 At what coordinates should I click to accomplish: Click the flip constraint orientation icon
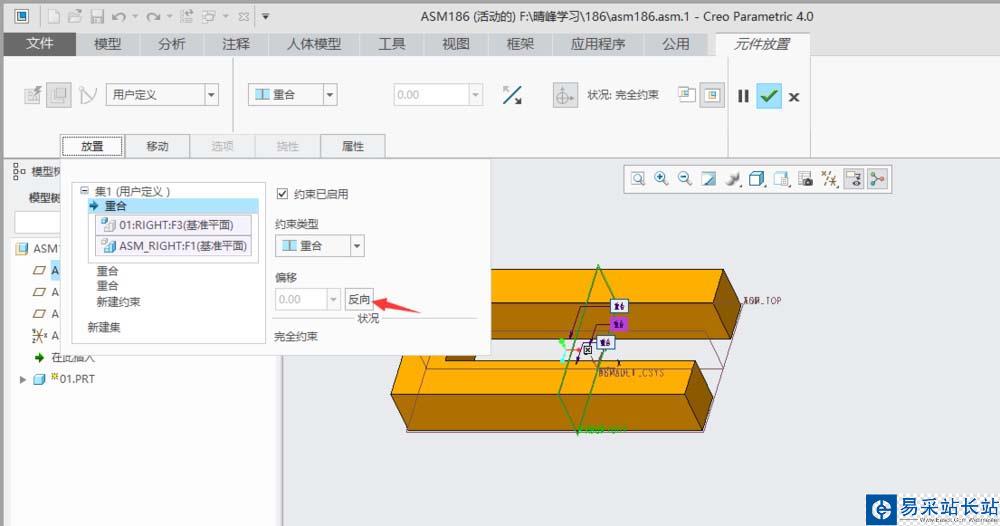[x=511, y=95]
